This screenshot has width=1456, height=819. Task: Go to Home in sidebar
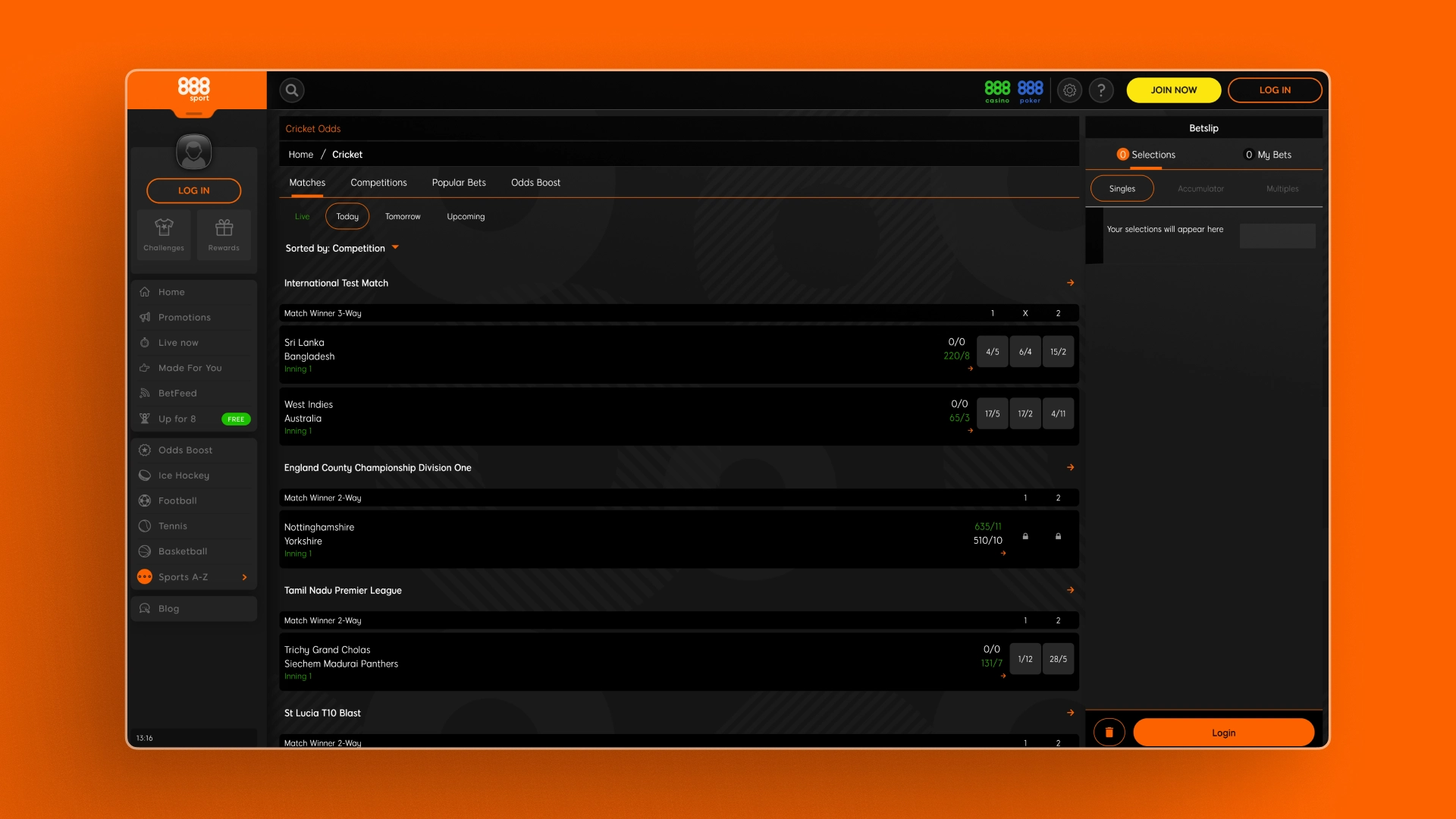click(193, 292)
